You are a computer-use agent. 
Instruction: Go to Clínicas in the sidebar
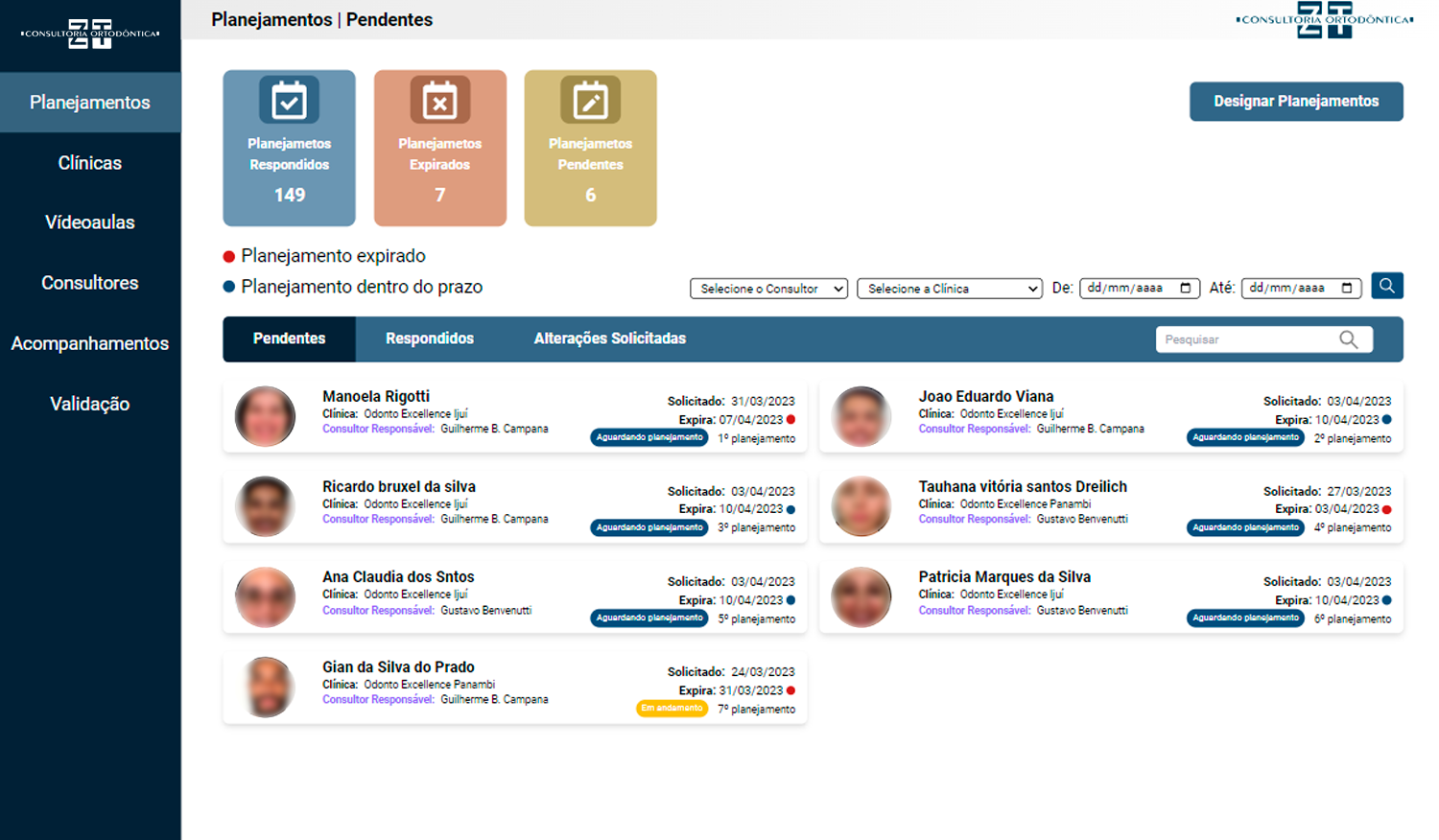(x=90, y=163)
